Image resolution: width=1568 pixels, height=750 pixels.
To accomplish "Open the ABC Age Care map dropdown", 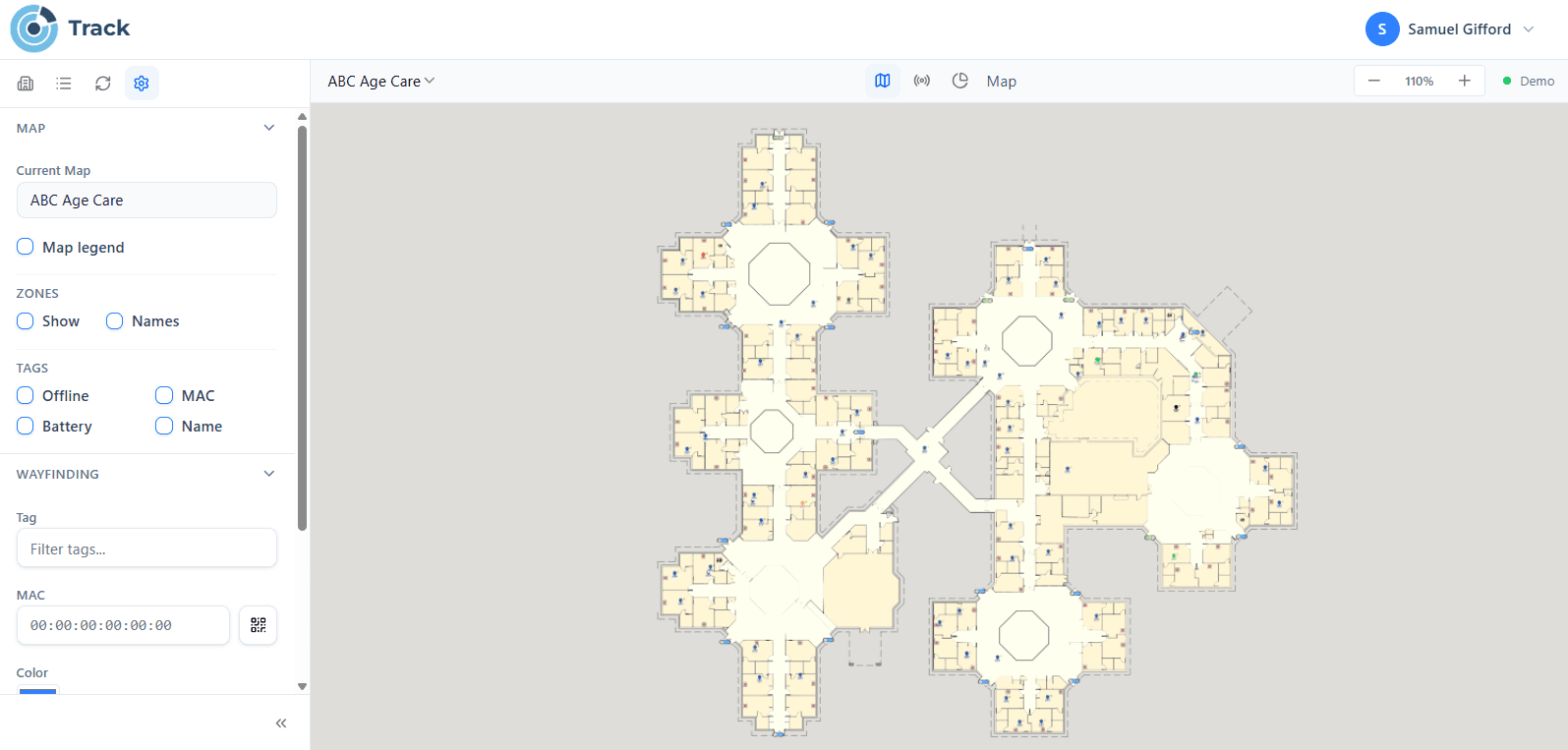I will 381,82.
